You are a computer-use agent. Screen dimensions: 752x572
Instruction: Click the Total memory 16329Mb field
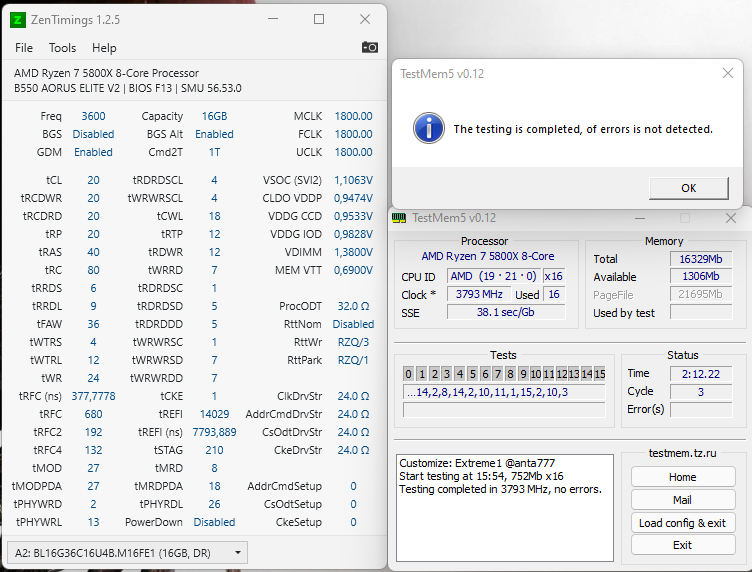[701, 259]
